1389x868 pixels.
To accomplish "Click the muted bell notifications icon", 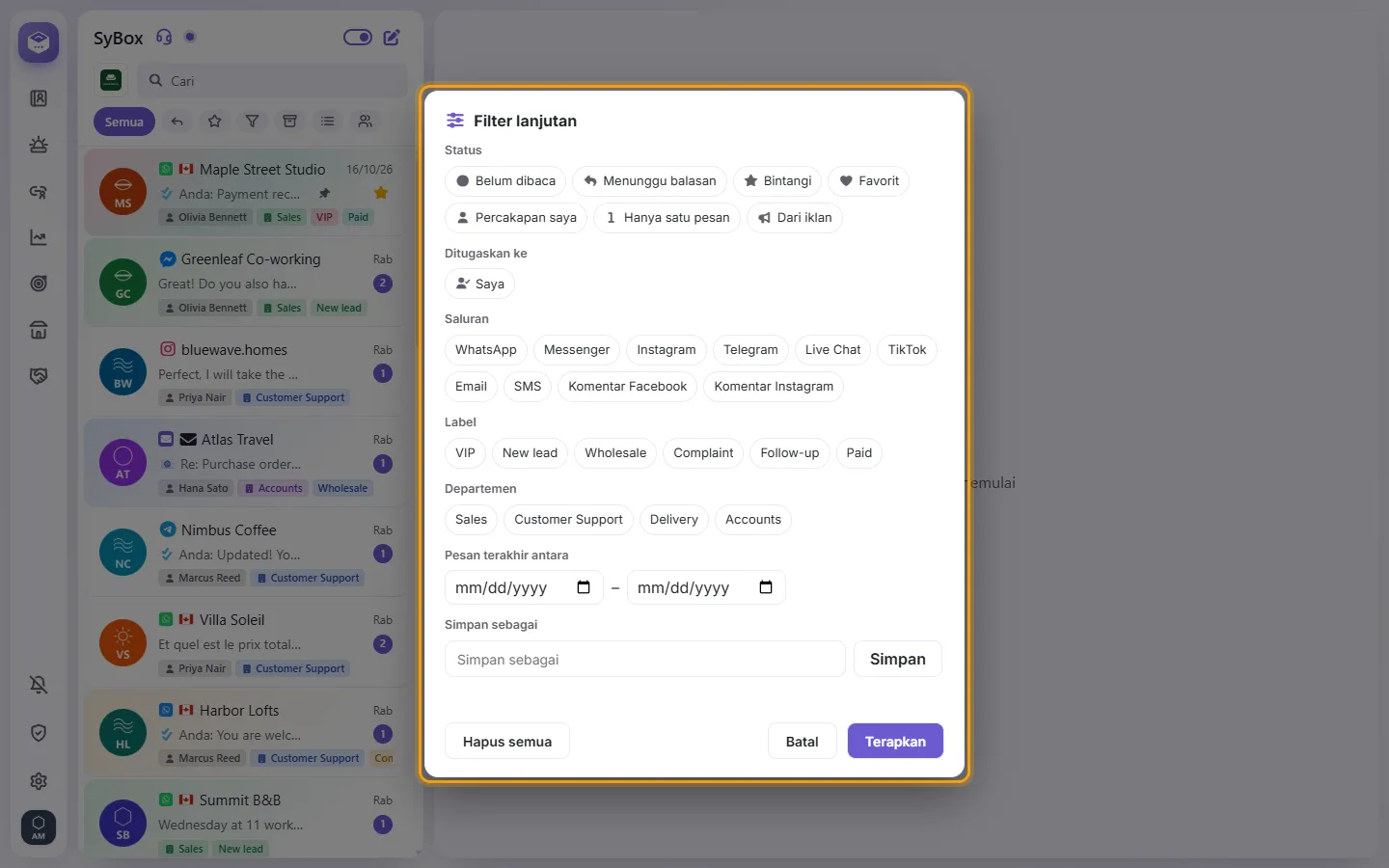I will 39,685.
